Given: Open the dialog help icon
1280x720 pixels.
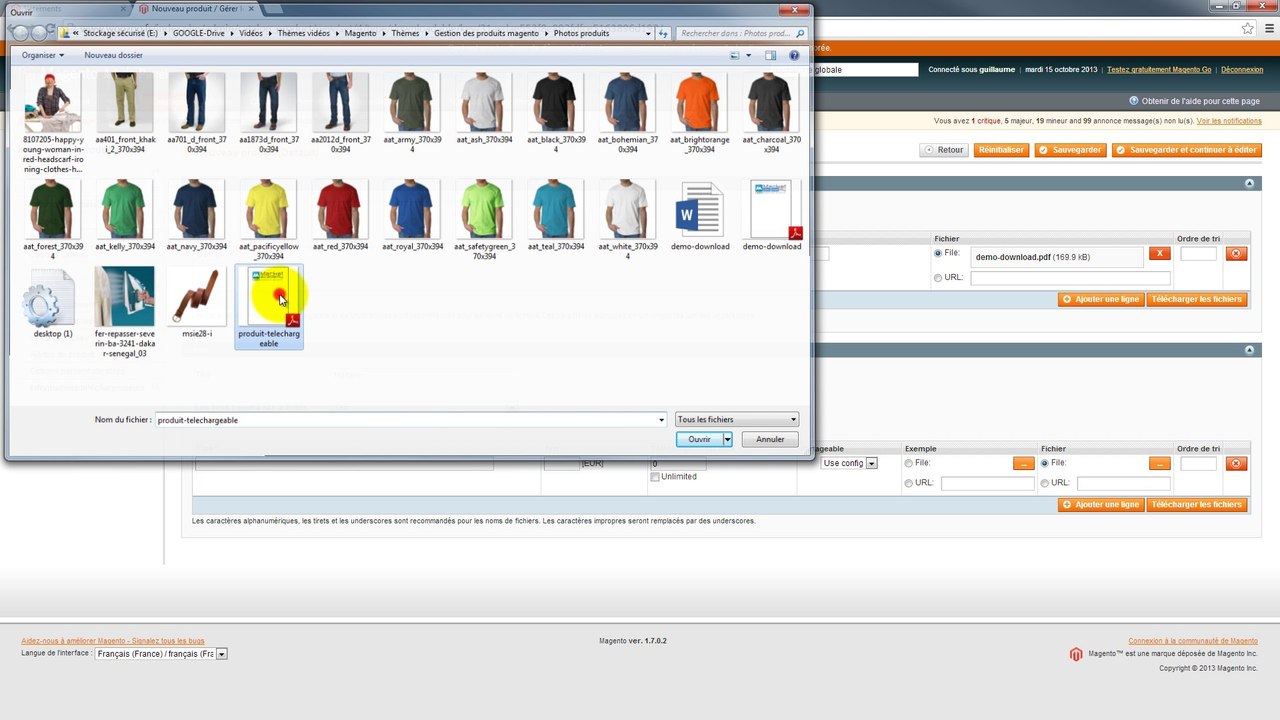Looking at the screenshot, I should [x=794, y=55].
